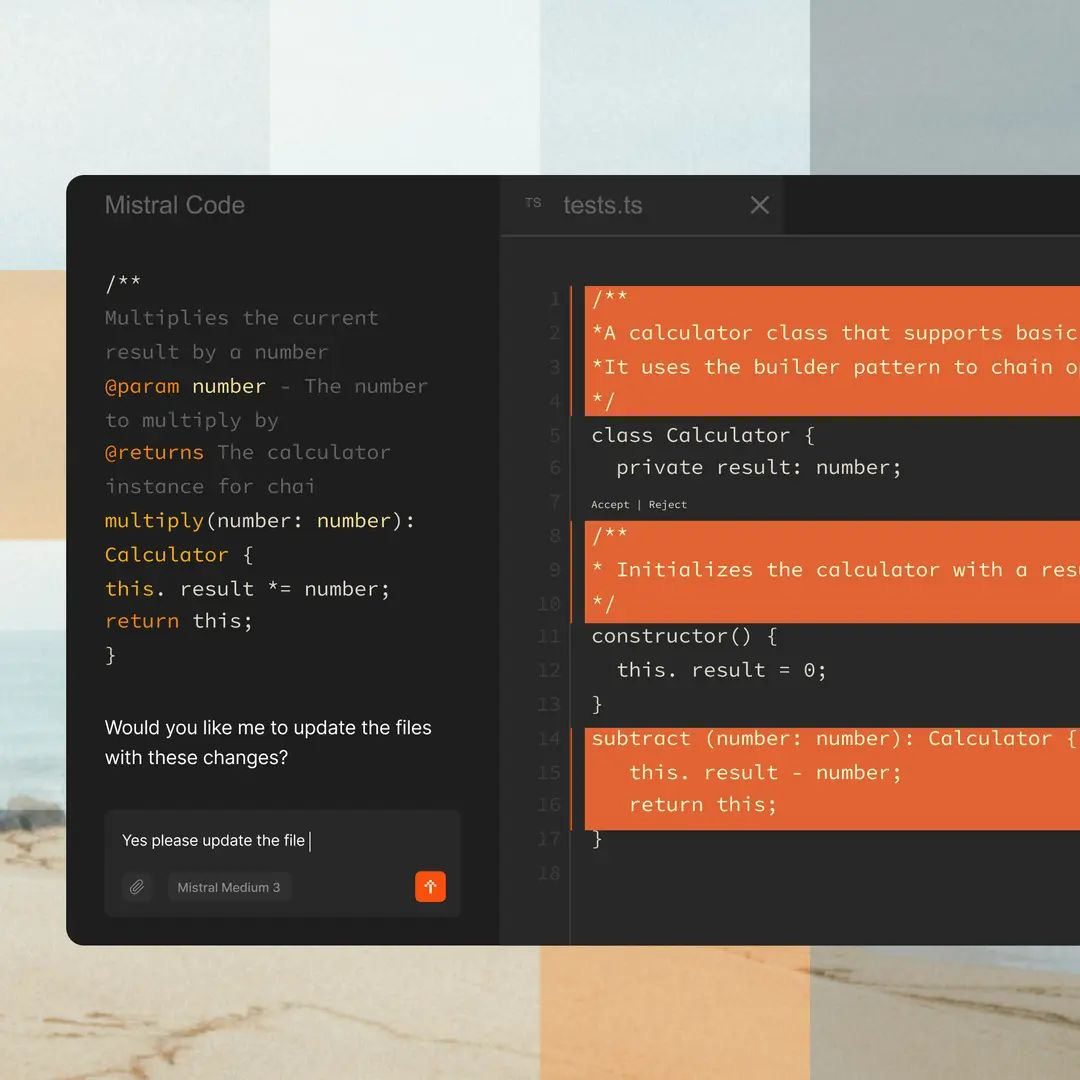Viewport: 1080px width, 1080px height.
Task: Open the Mistral Medium 3 model selector
Action: 229,887
